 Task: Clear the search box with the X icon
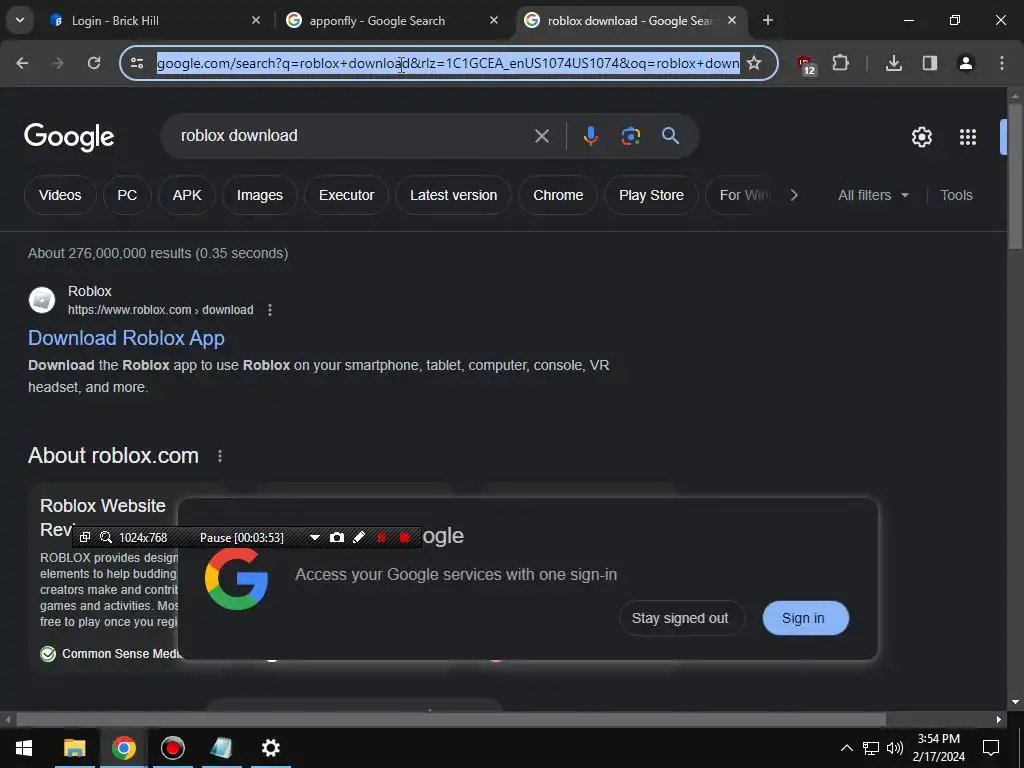(x=541, y=136)
